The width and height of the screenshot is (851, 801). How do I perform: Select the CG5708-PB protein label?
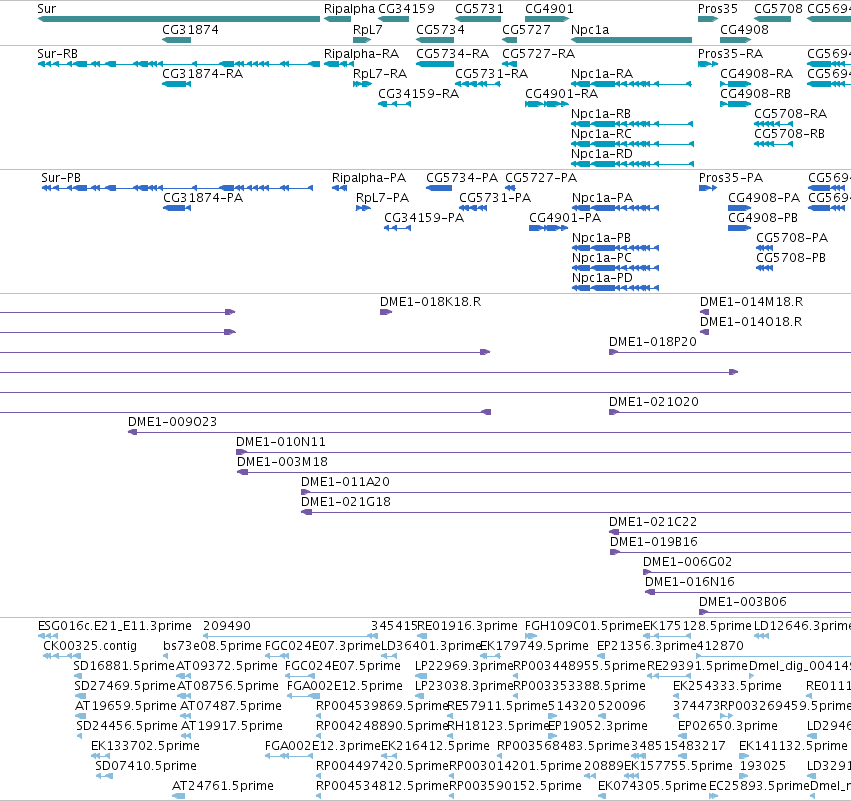point(791,257)
